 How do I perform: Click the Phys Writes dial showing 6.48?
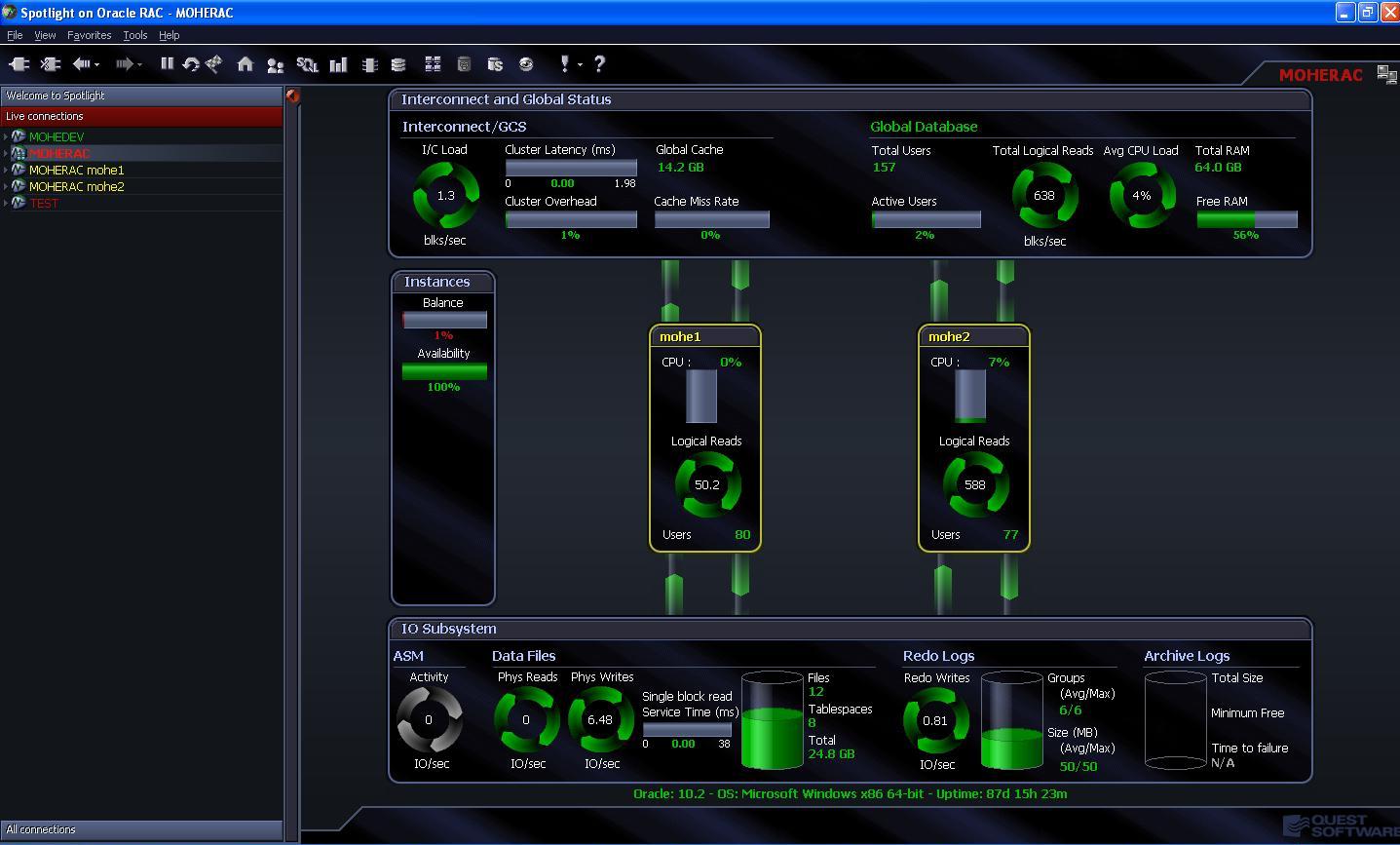click(600, 720)
